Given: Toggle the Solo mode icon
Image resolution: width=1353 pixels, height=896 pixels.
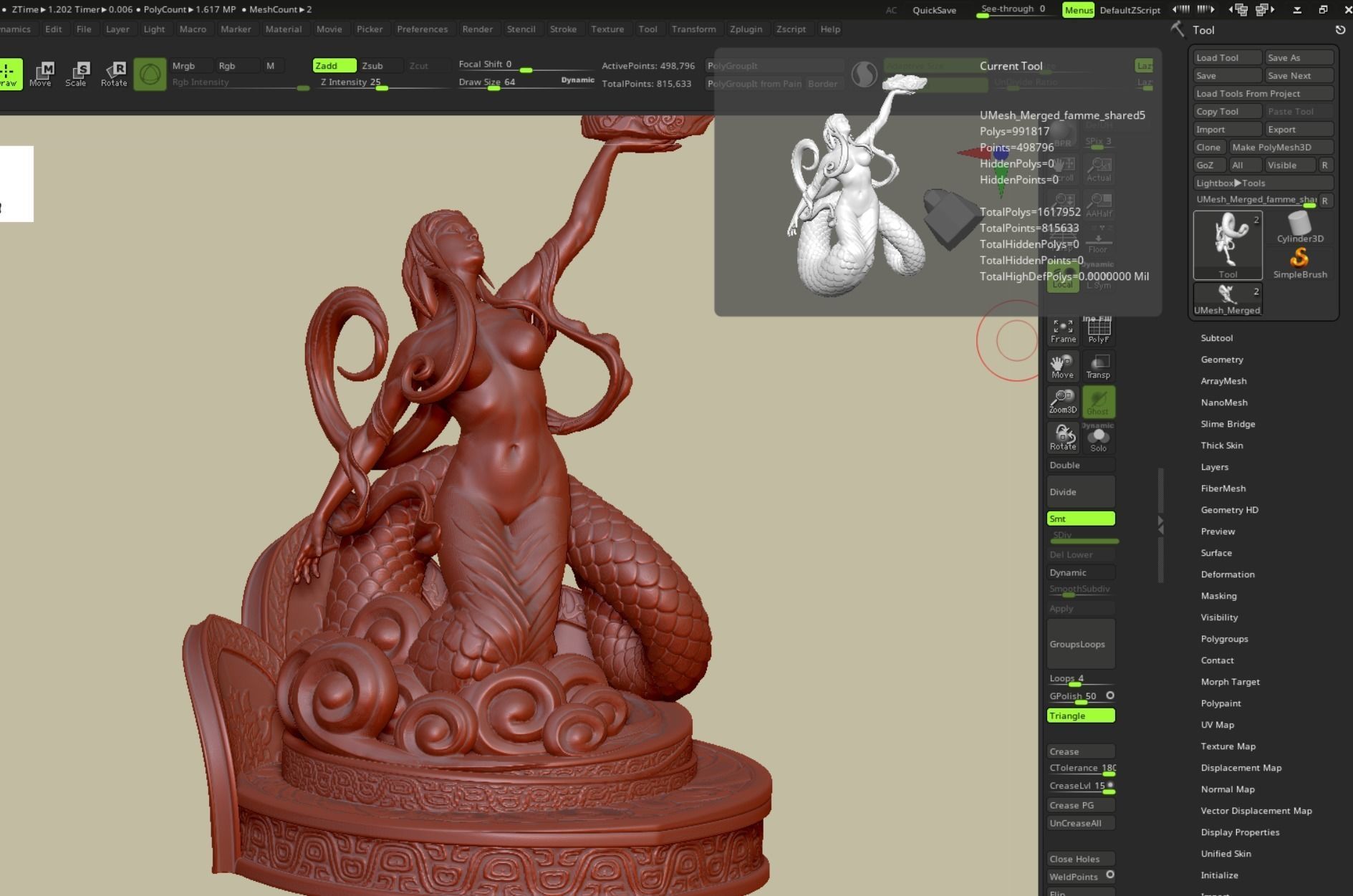Looking at the screenshot, I should 1098,438.
